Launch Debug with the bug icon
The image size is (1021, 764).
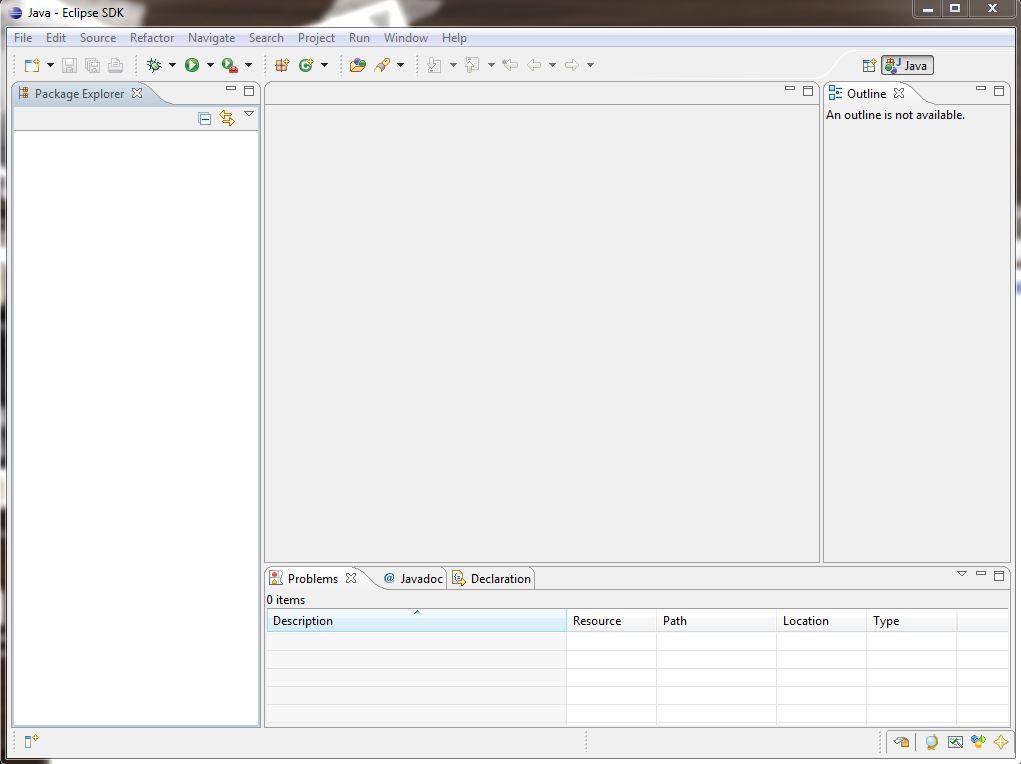pos(154,65)
